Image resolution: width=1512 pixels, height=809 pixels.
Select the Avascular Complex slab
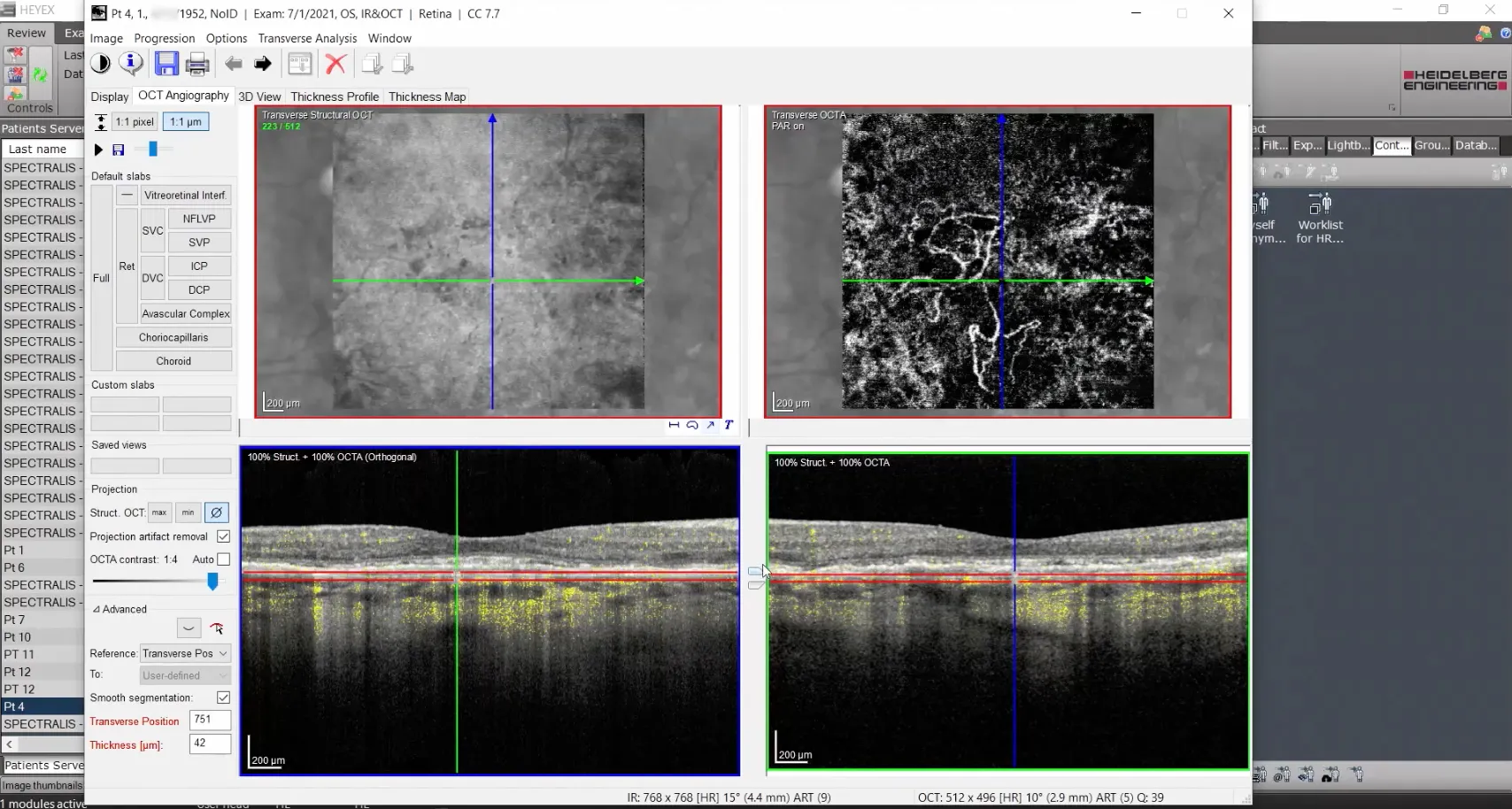tap(186, 313)
